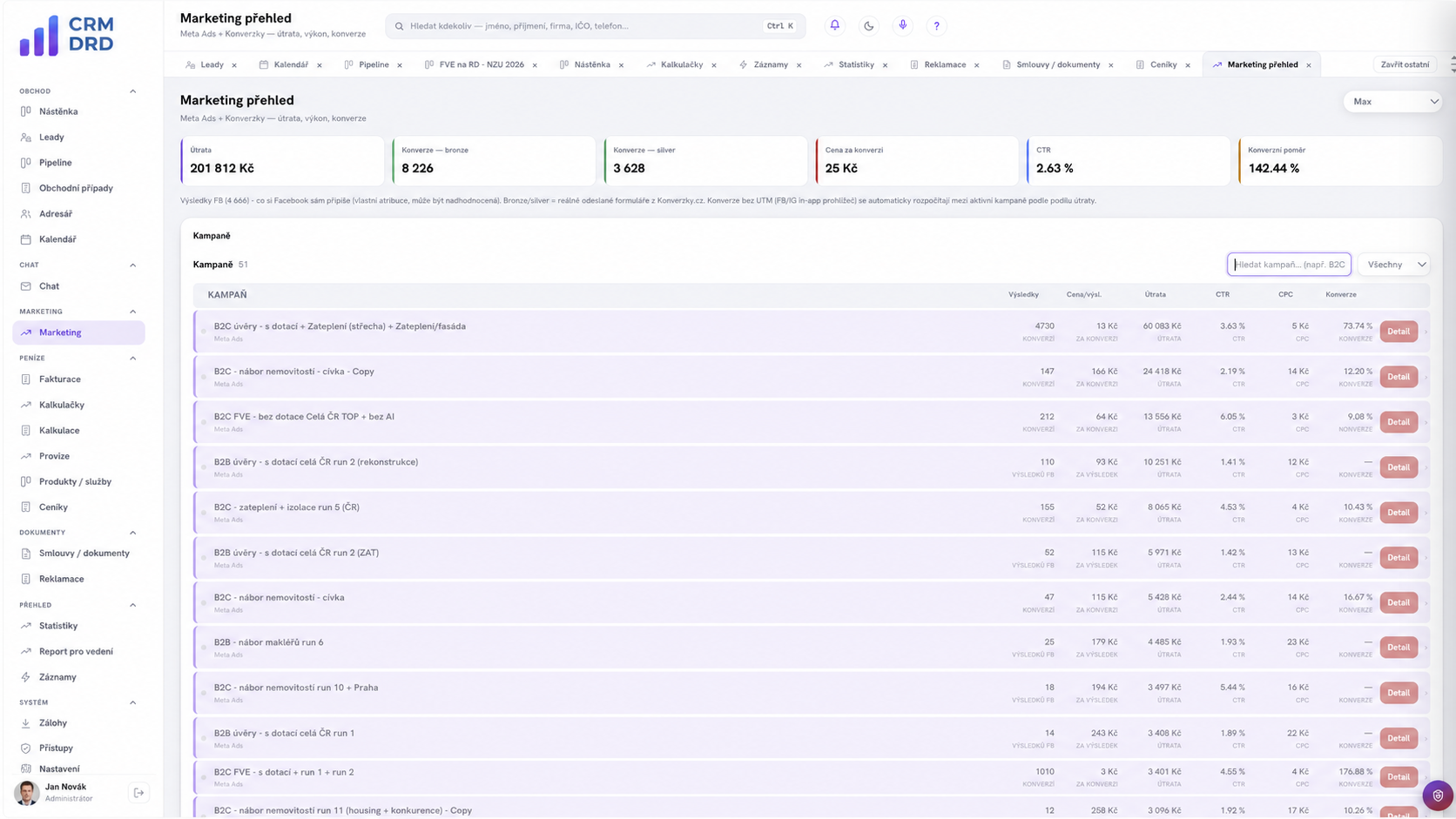Open the notifications bell icon
1456x819 pixels.
(x=834, y=26)
